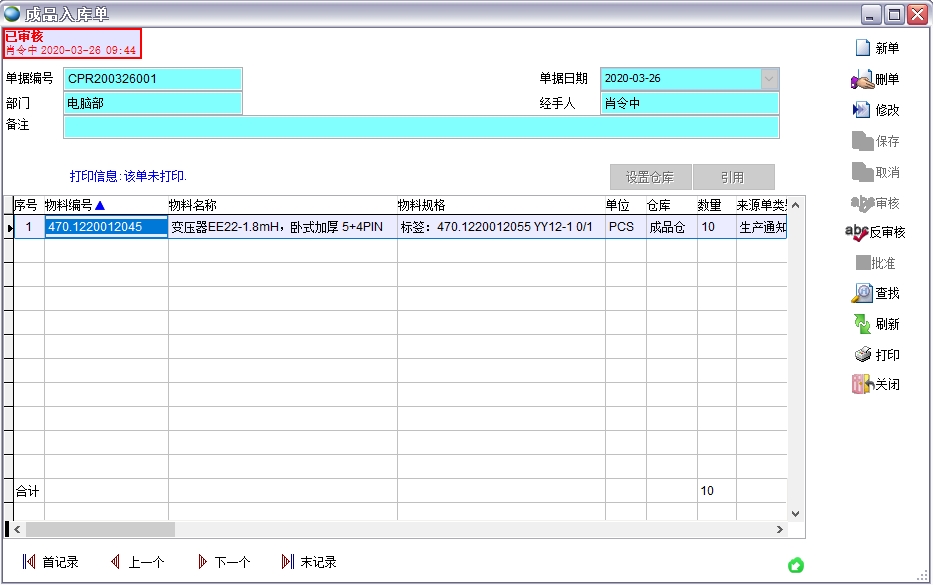Click the 修改 (Edit) icon
The image size is (933, 585).
pyautogui.click(x=861, y=110)
